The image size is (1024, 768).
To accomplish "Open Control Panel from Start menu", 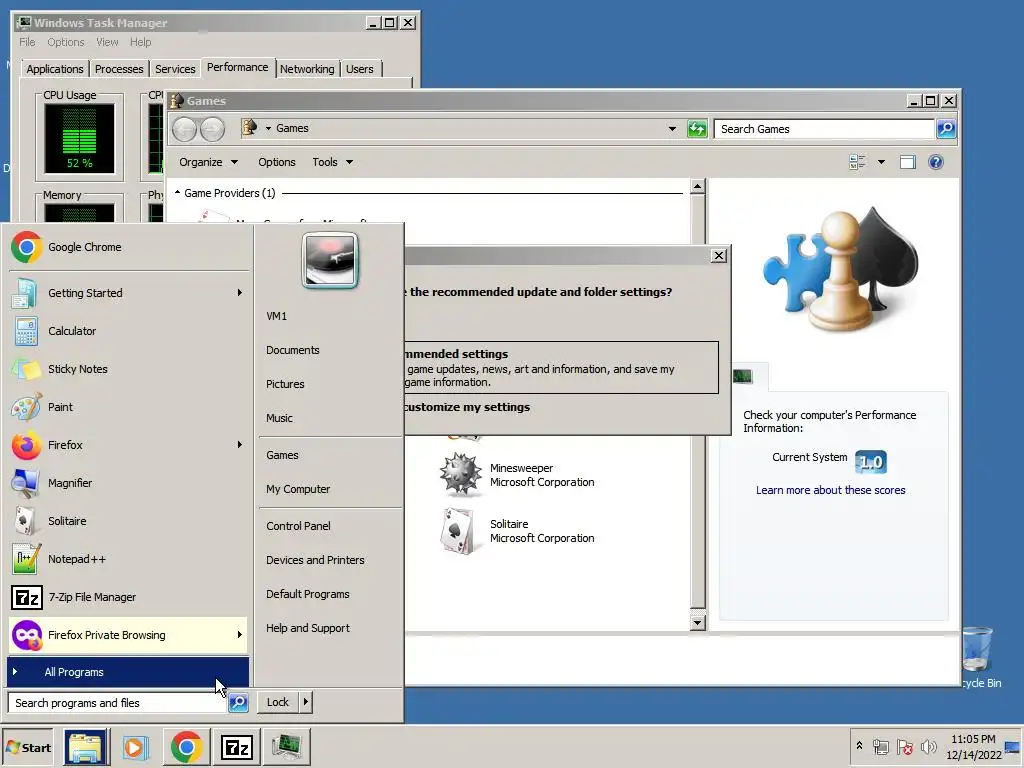I will tap(298, 526).
